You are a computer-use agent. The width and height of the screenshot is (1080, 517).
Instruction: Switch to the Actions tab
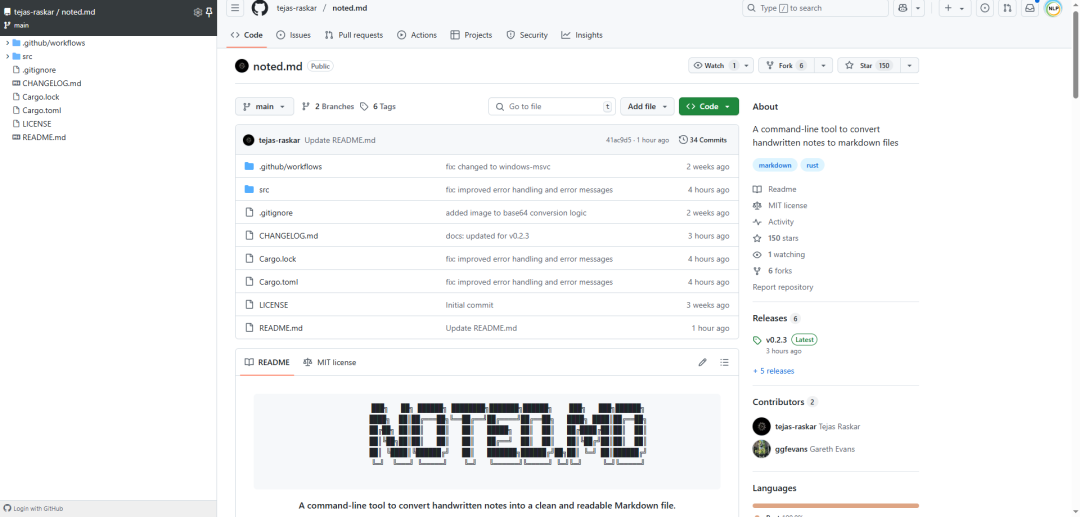(417, 35)
